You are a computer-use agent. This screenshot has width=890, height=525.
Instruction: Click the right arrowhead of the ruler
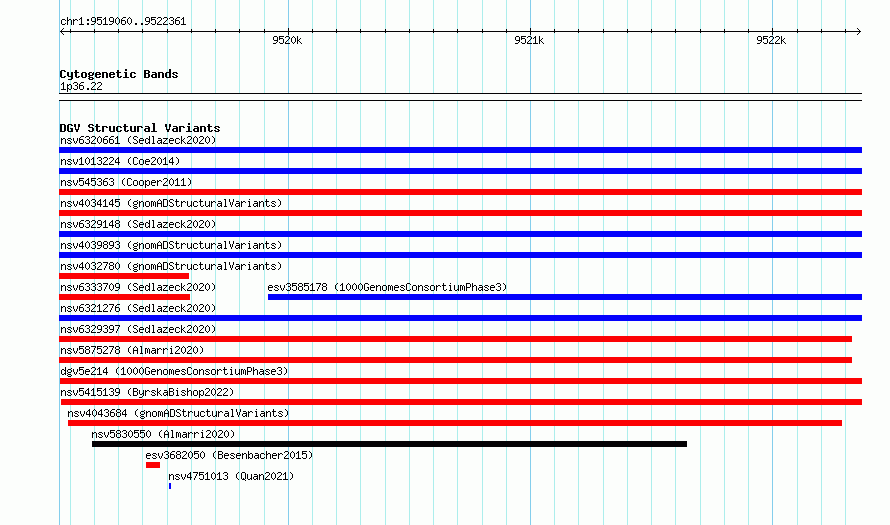tap(858, 32)
